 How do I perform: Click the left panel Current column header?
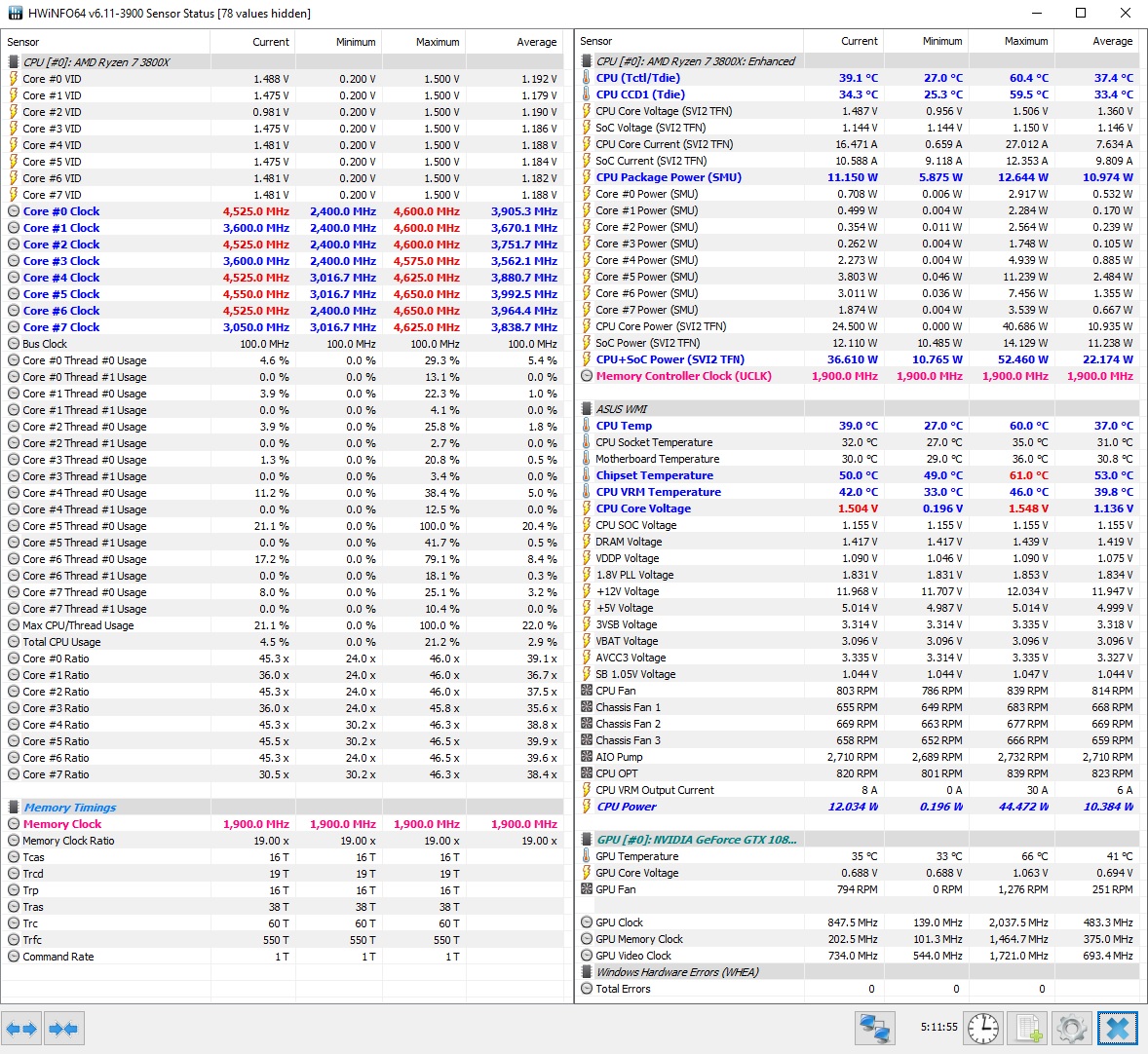(x=252, y=42)
